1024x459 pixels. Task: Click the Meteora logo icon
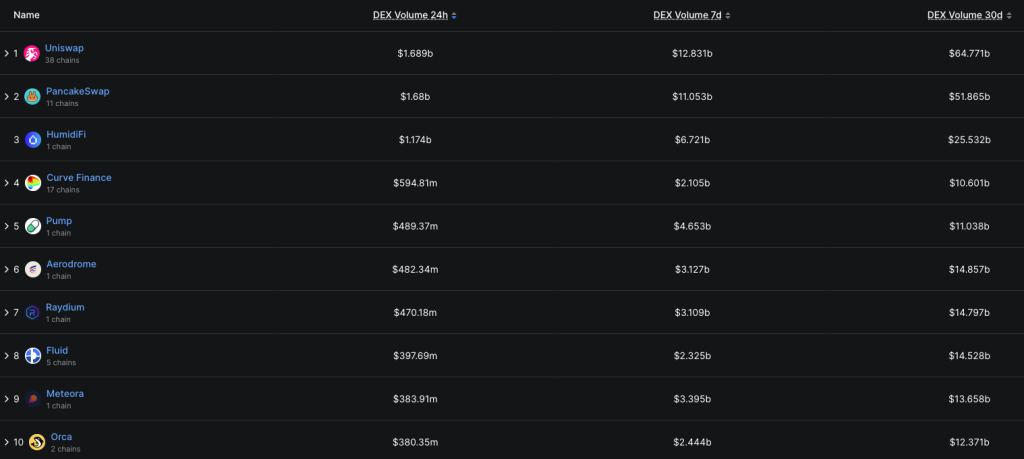[33, 398]
